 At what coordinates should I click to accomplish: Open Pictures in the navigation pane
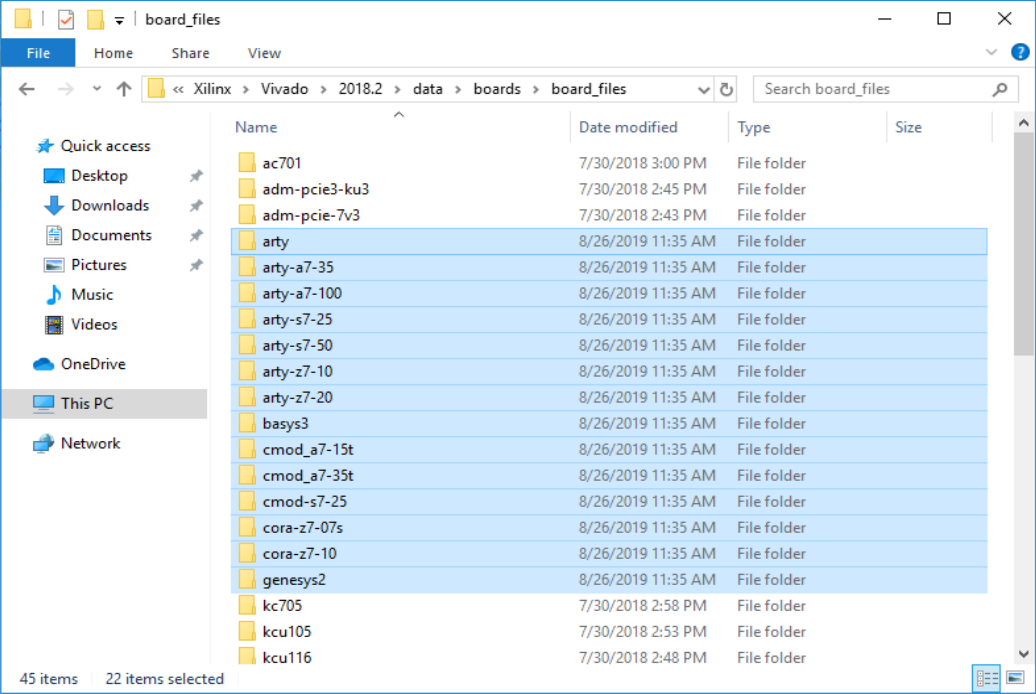pos(98,265)
